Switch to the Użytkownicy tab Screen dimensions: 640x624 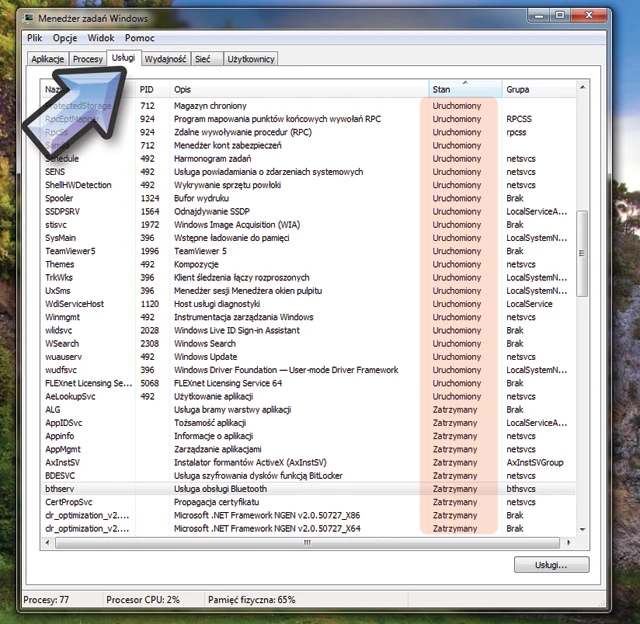click(x=251, y=59)
